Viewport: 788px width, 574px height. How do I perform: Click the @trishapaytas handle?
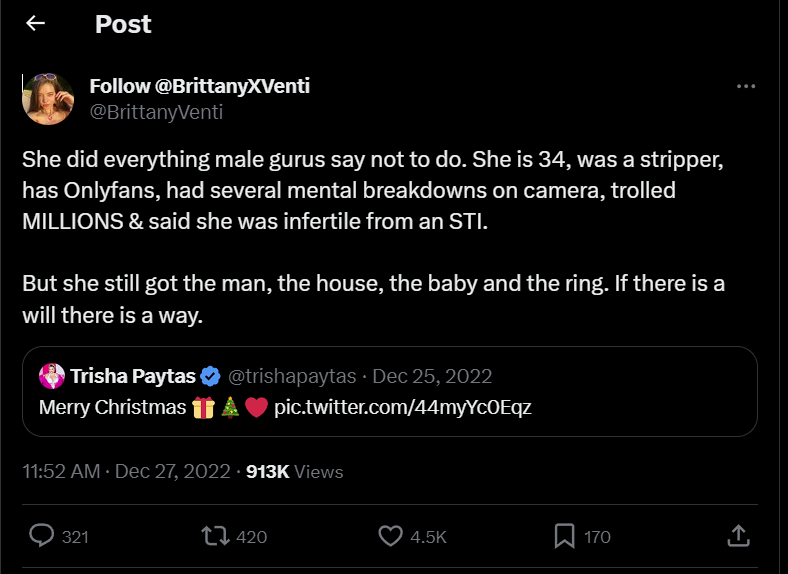[x=292, y=376]
